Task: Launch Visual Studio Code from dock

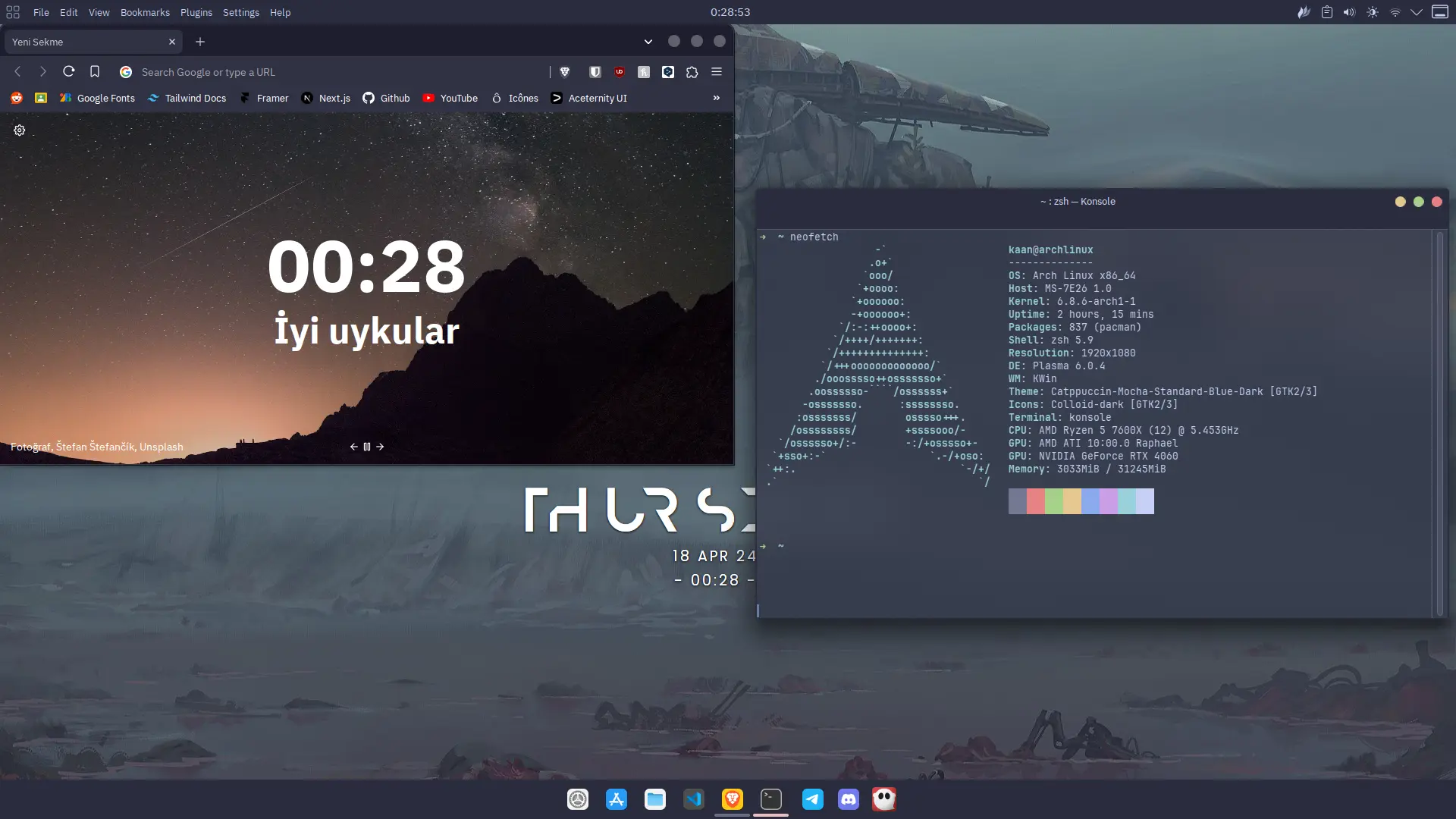Action: 694,799
